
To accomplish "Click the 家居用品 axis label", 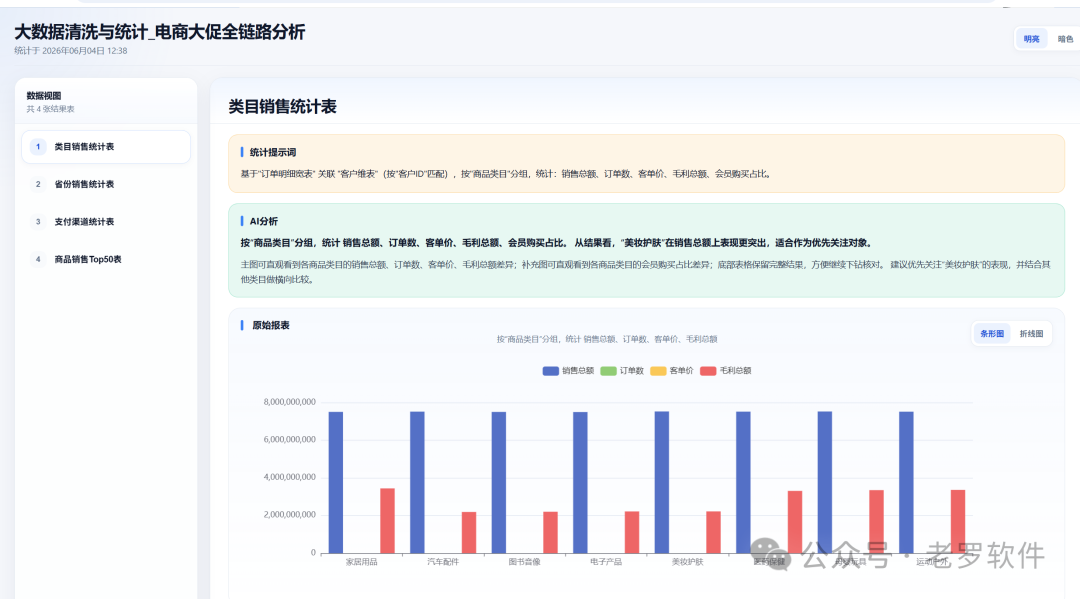I will tap(362, 562).
